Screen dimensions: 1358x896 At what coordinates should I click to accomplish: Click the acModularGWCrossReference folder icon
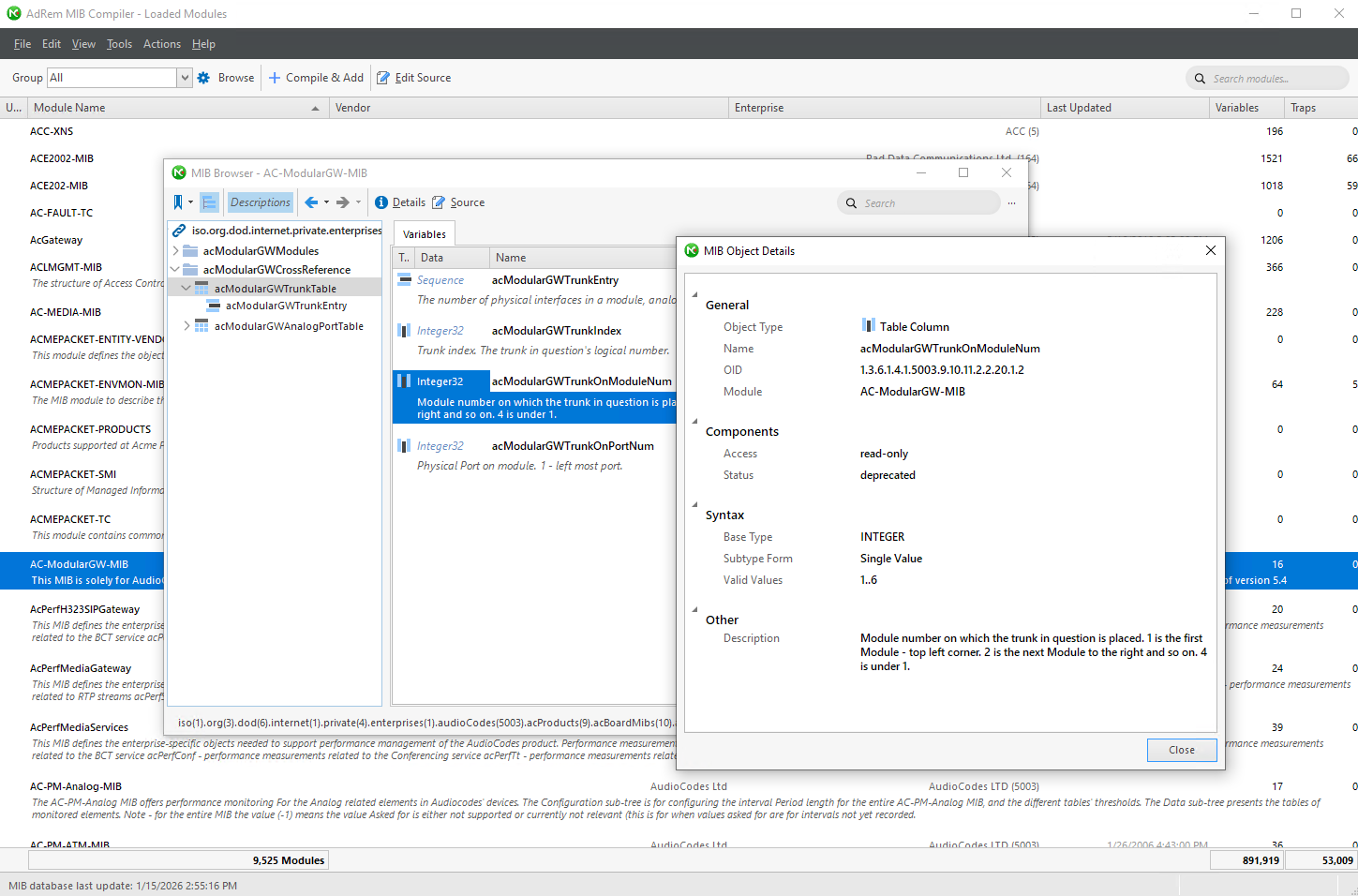[x=190, y=270]
